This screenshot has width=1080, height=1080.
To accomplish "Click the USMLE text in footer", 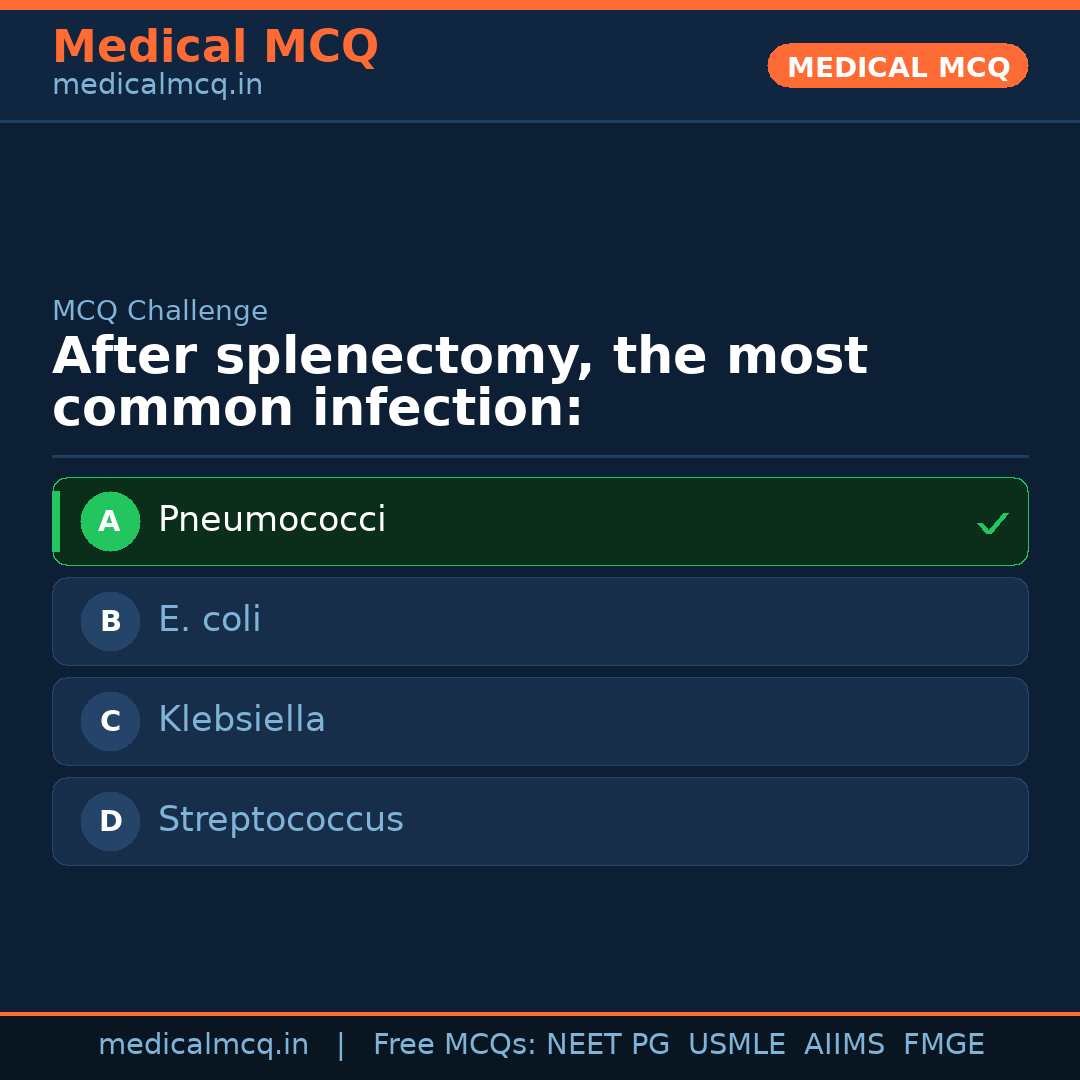I will pyautogui.click(x=736, y=1045).
